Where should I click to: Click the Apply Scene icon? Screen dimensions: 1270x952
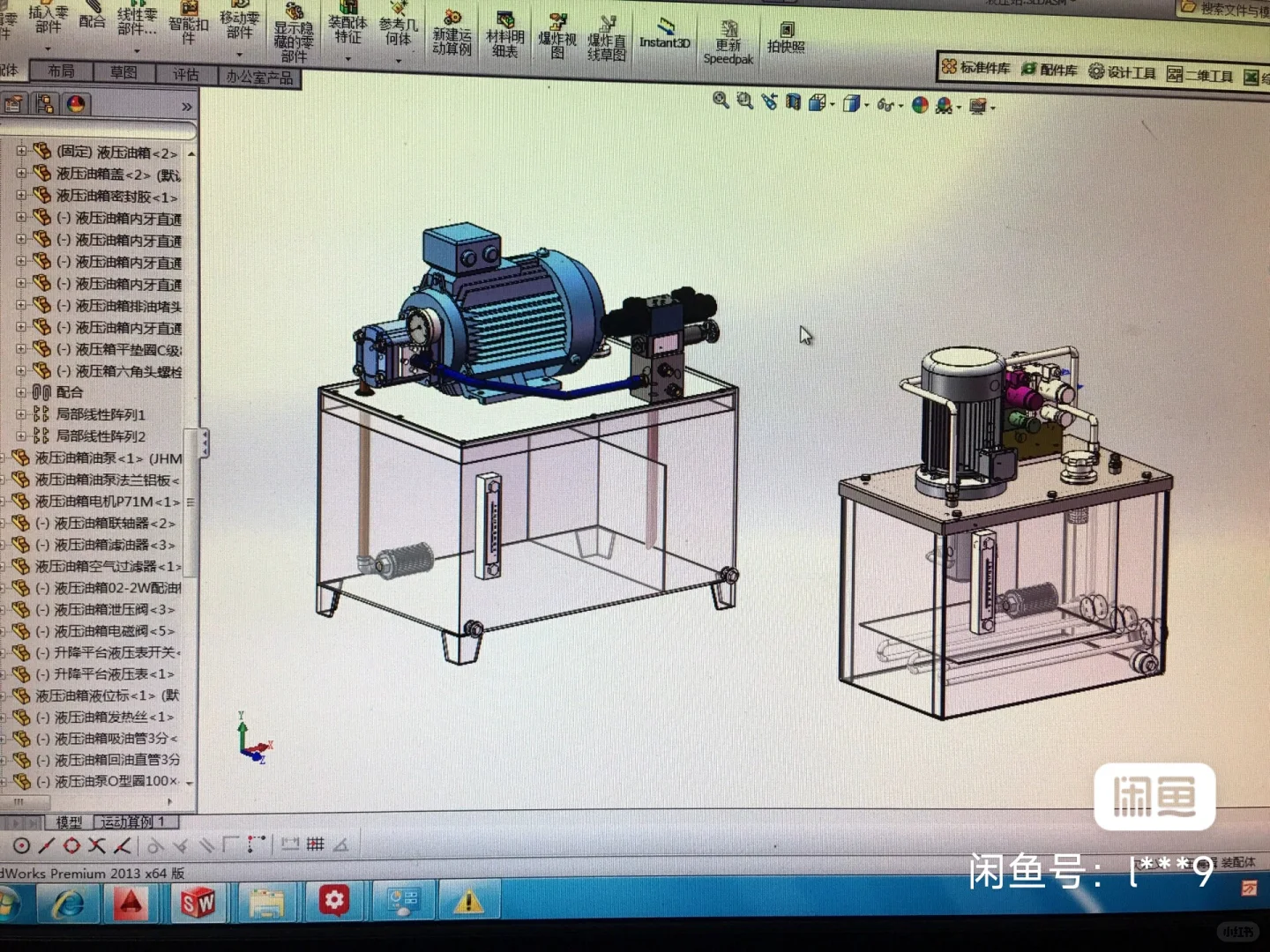point(945,106)
